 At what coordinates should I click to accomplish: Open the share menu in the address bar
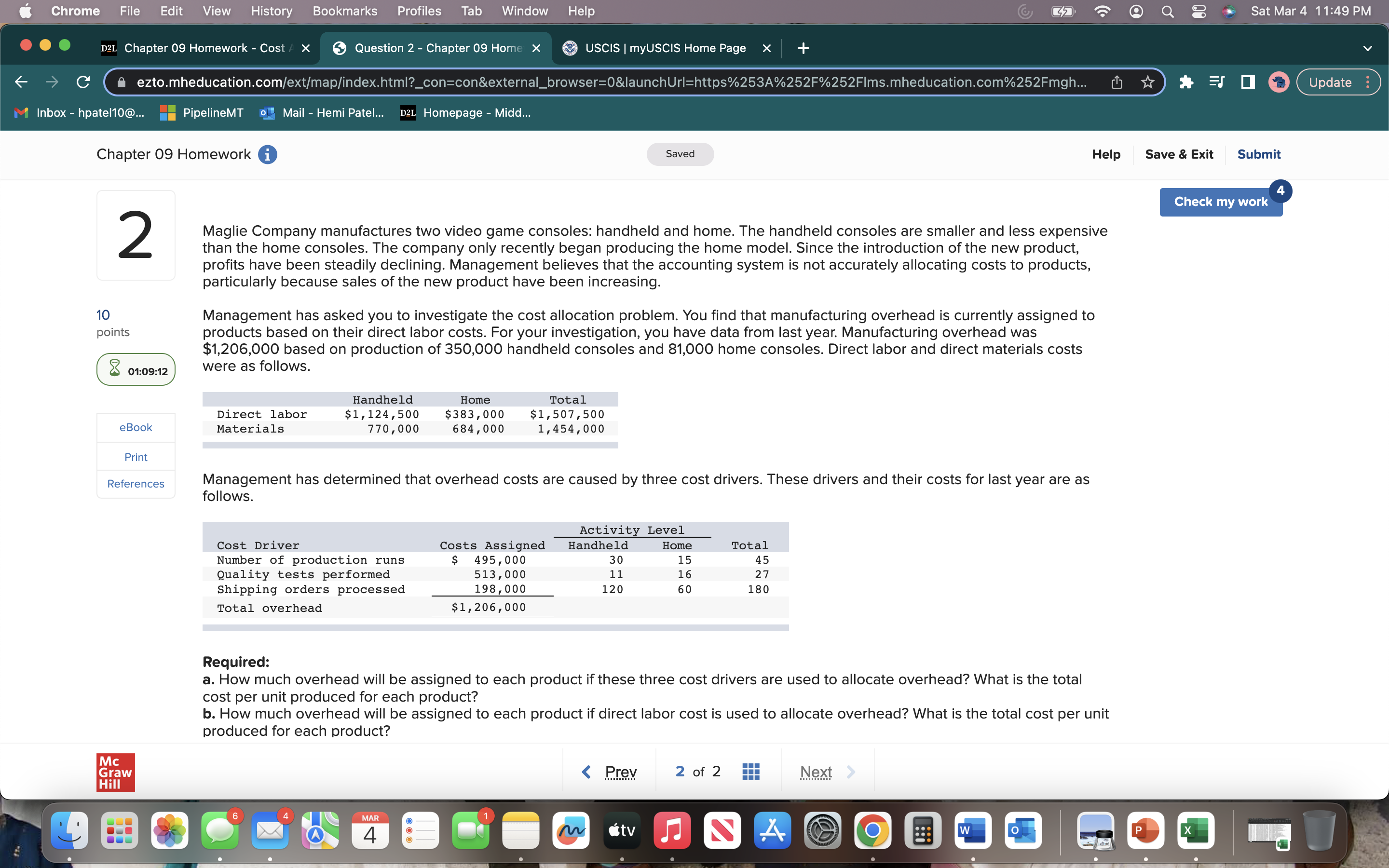tap(1117, 81)
